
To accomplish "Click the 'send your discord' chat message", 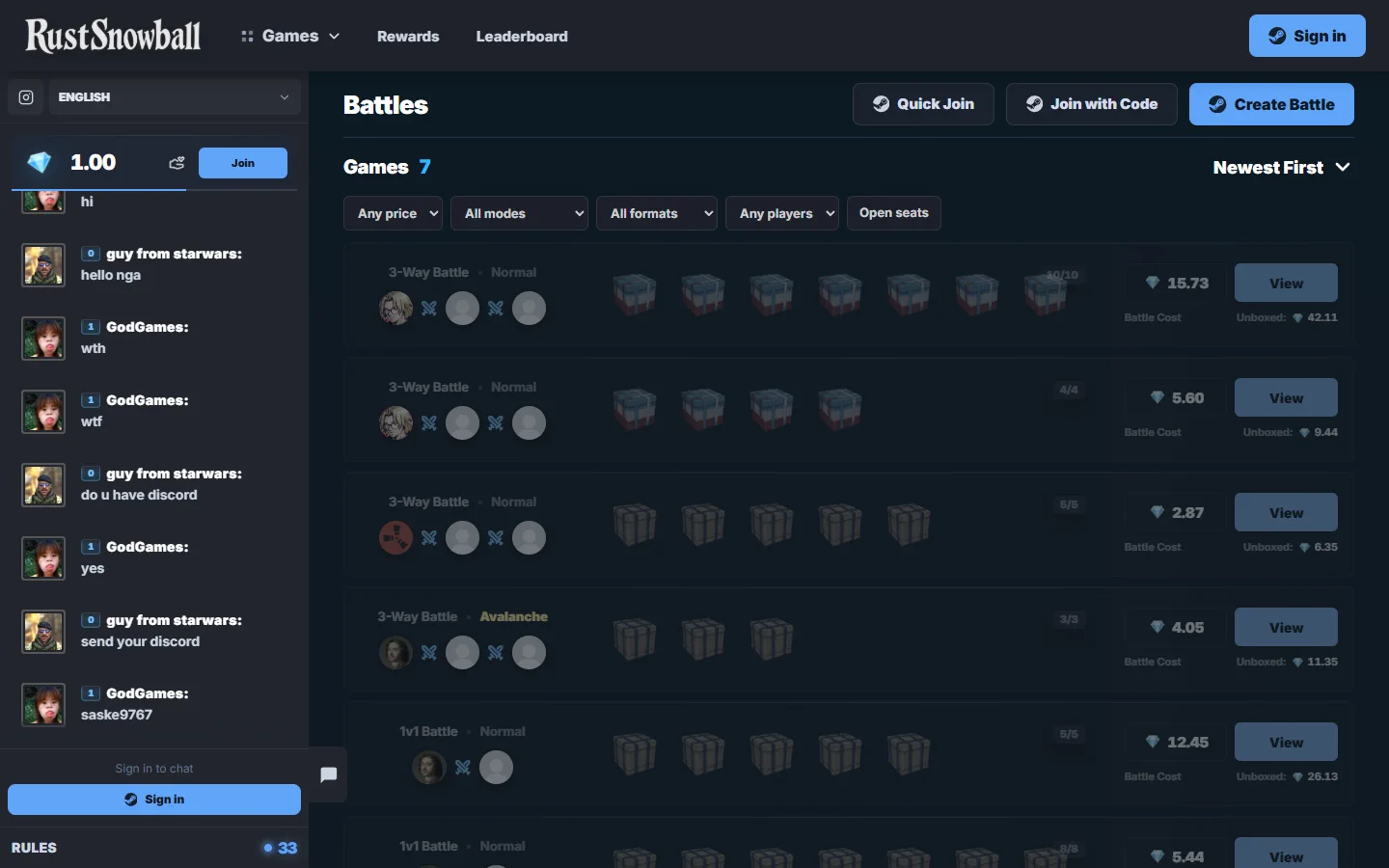I will click(140, 641).
